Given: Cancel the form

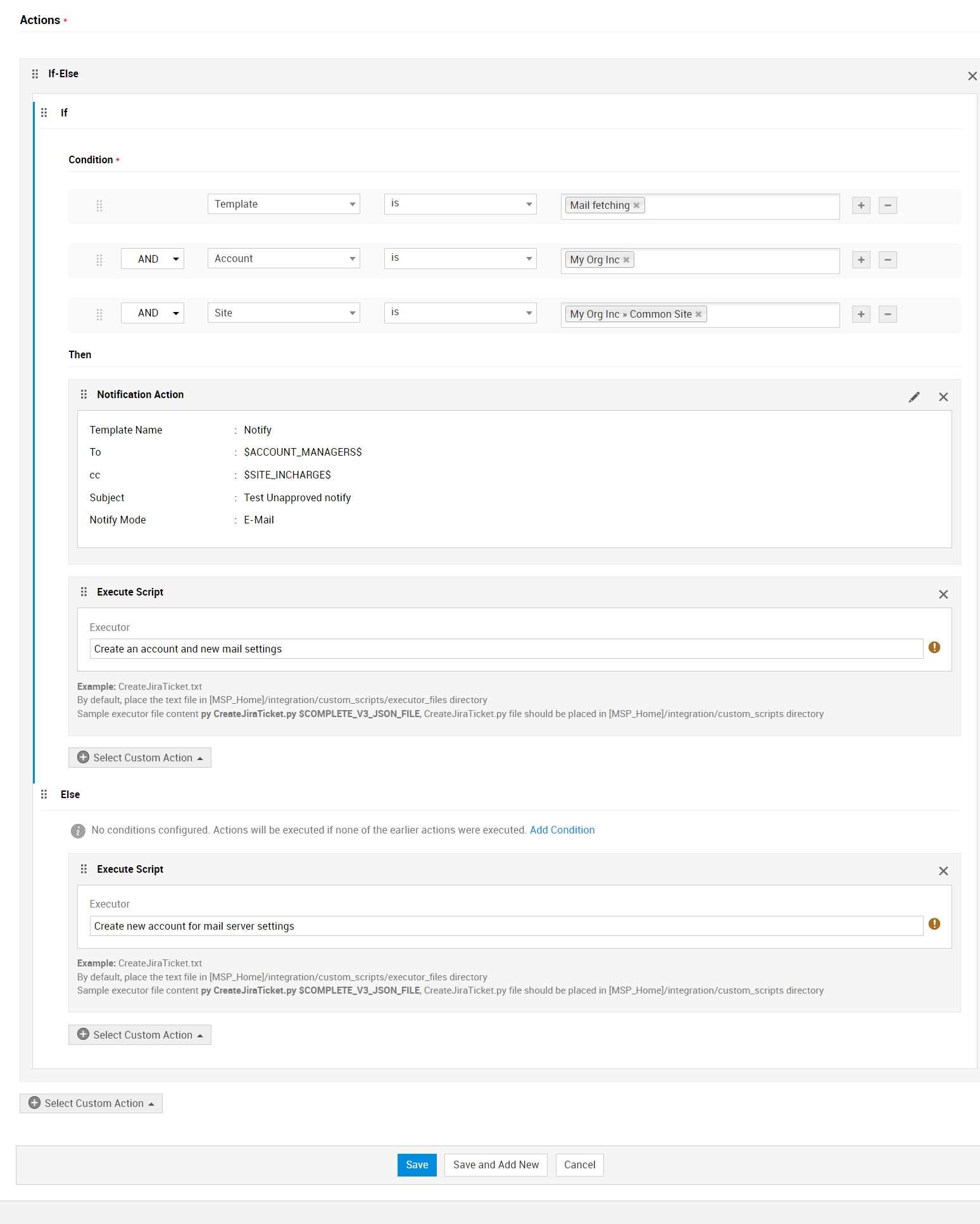Looking at the screenshot, I should pyautogui.click(x=579, y=1165).
